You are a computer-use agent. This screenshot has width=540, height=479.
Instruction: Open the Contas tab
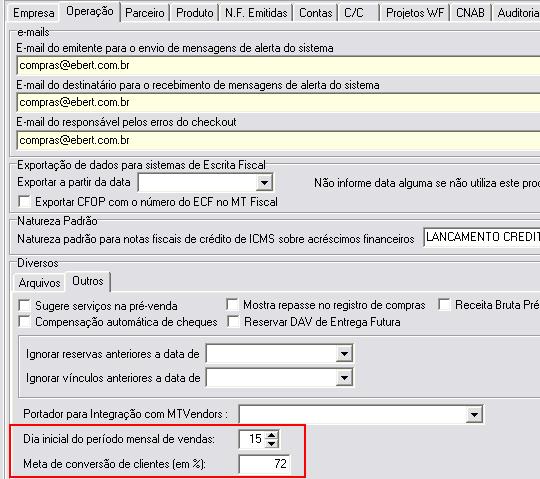pyautogui.click(x=315, y=13)
